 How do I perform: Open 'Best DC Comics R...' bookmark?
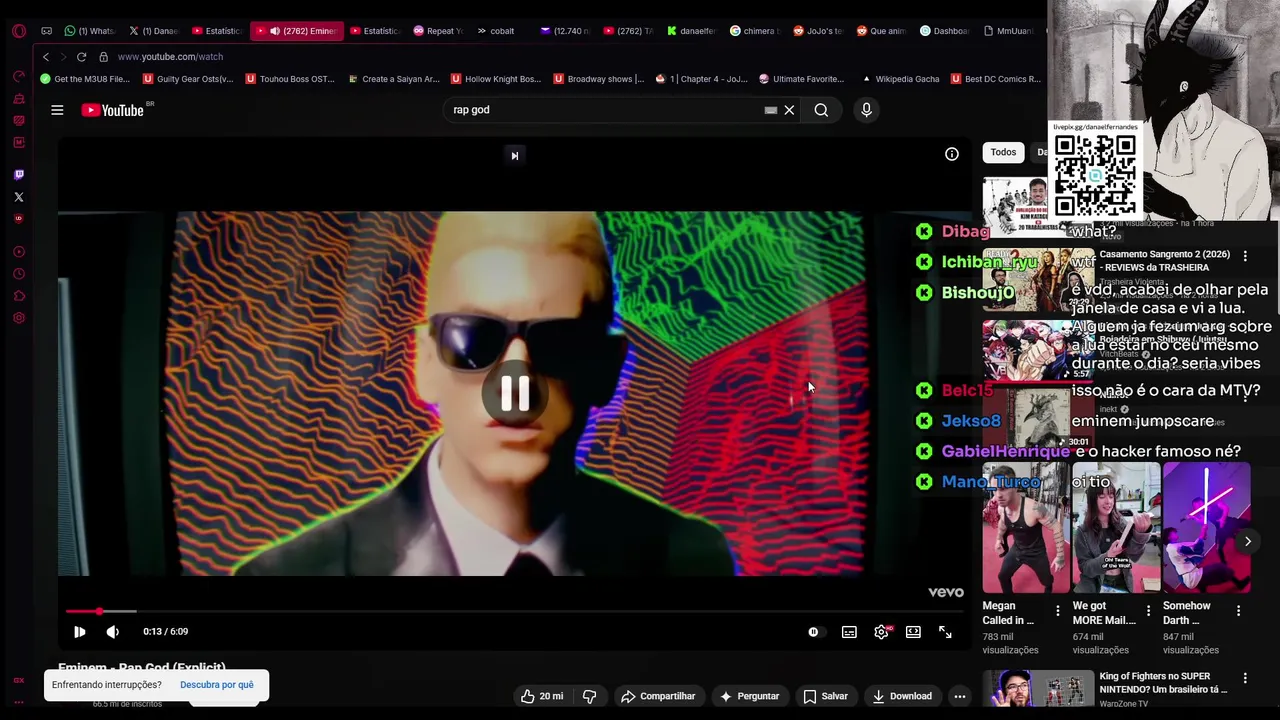click(996, 79)
